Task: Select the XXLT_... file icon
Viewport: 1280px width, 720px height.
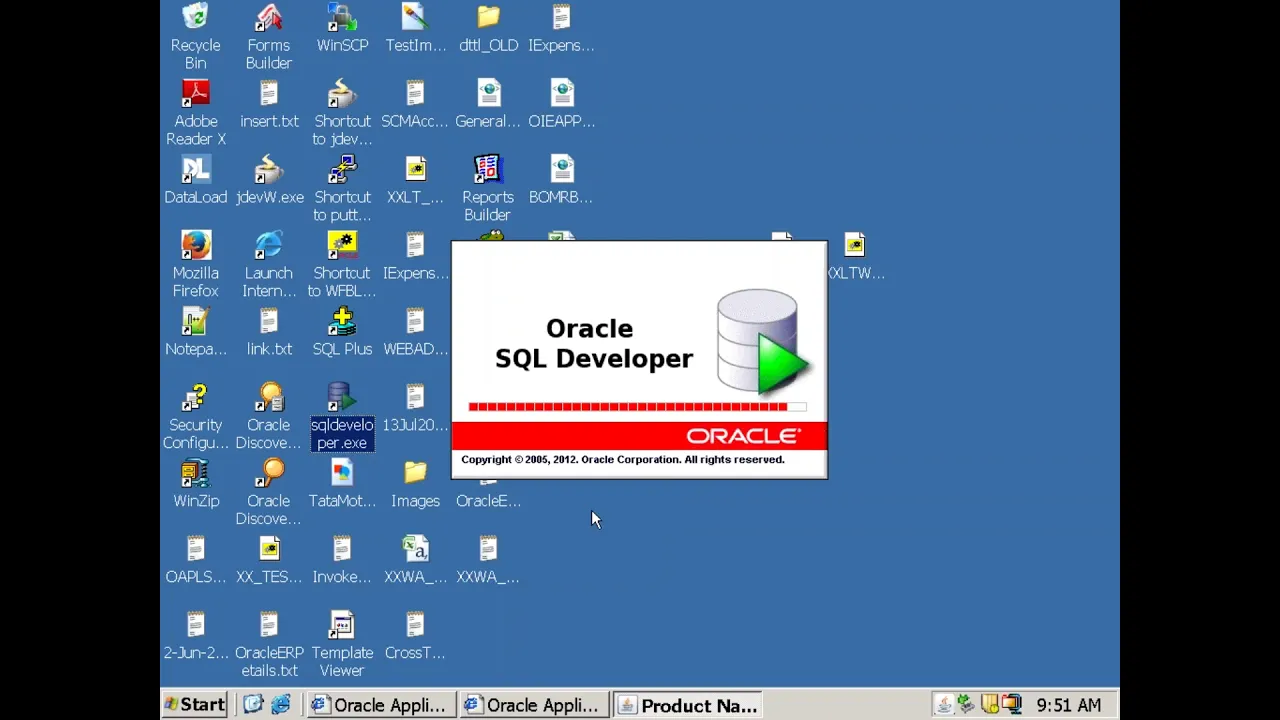Action: 415,180
